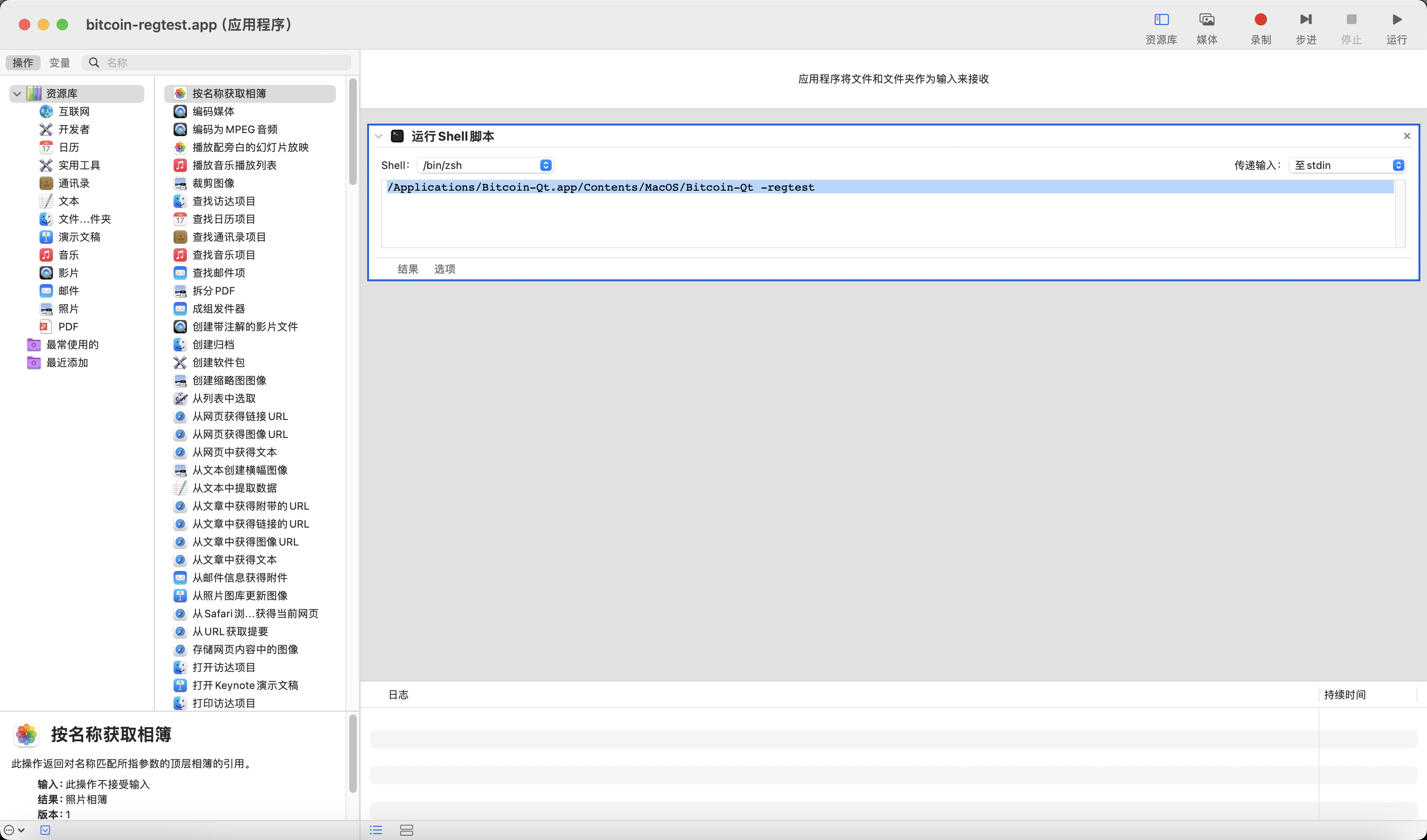Viewport: 1427px width, 840px height.
Task: Focus the 名称 search field
Action: [217, 62]
